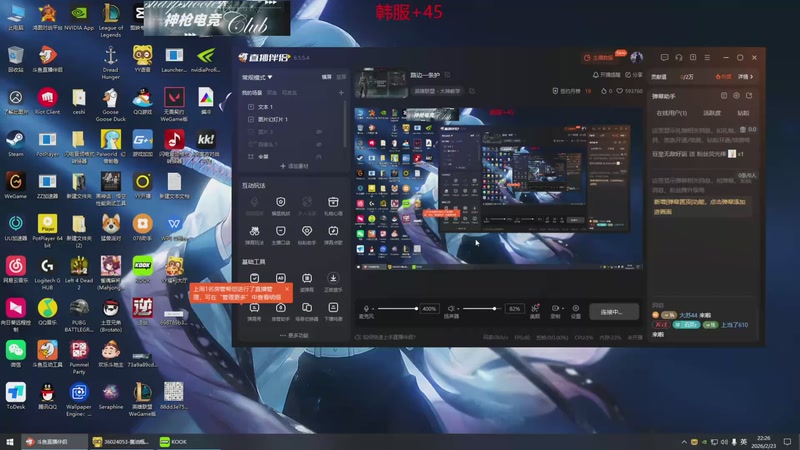This screenshot has width=800, height=450.
Task: Expand the 常规模式 mode dropdown
Action: 257,77
